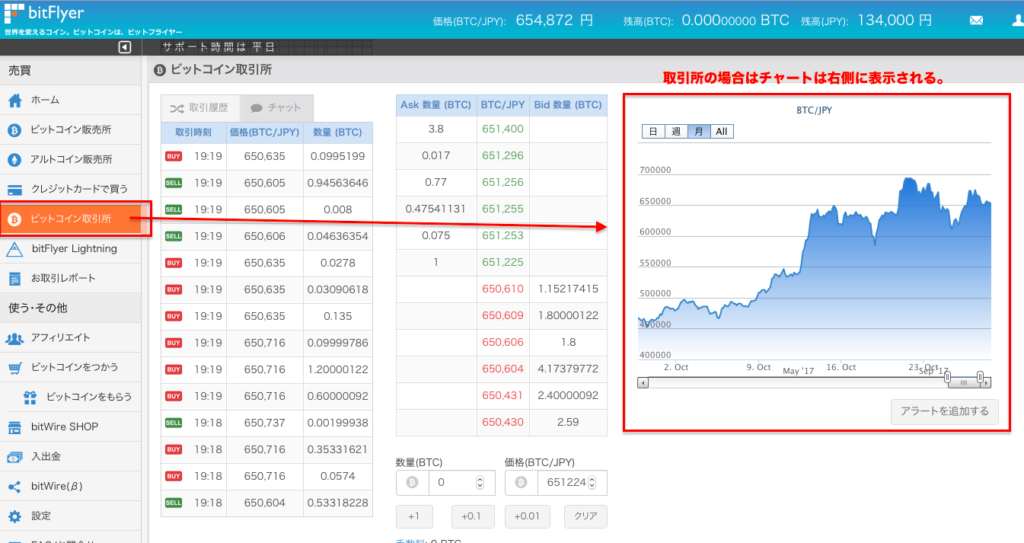Select the 日 chart range
The image size is (1024, 543).
(653, 131)
